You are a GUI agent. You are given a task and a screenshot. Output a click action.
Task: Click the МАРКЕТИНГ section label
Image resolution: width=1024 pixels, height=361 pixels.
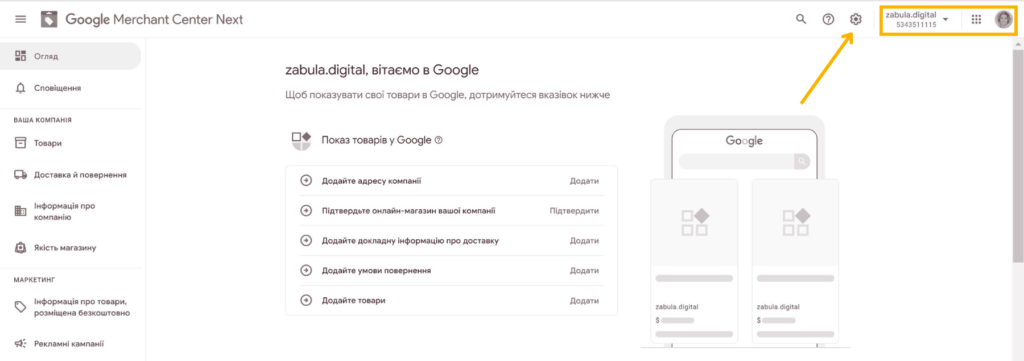click(34, 279)
